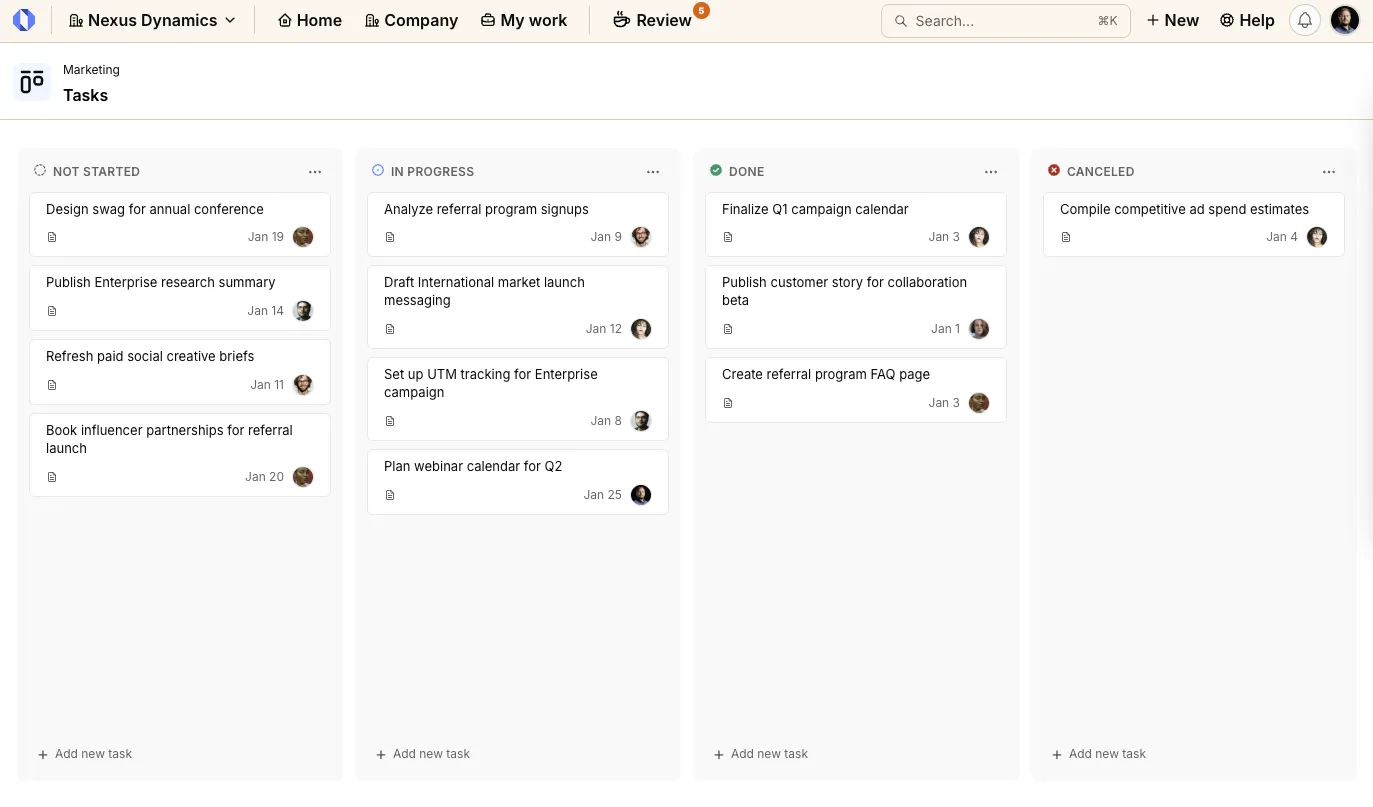Open the Company menu

click(x=411, y=20)
